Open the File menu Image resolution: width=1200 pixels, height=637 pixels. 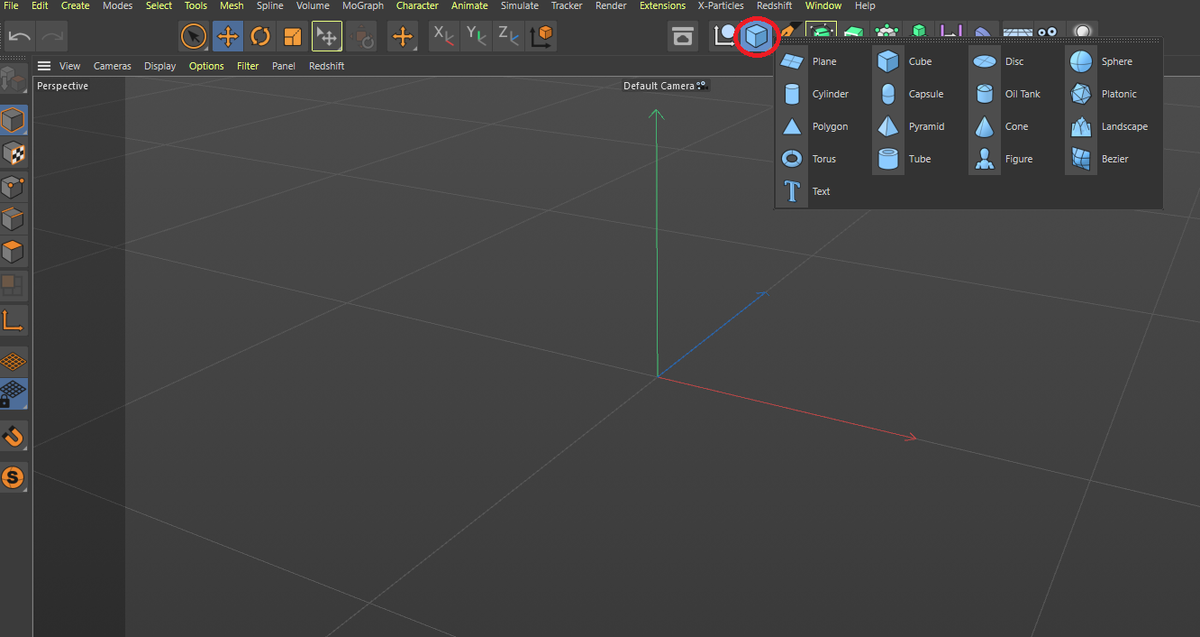(x=12, y=6)
